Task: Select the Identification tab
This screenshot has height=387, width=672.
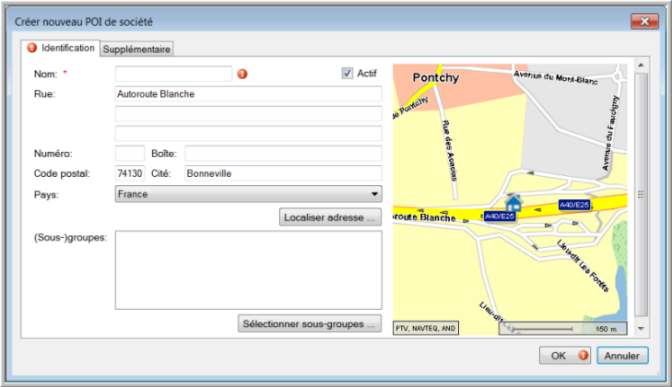Action: point(60,48)
